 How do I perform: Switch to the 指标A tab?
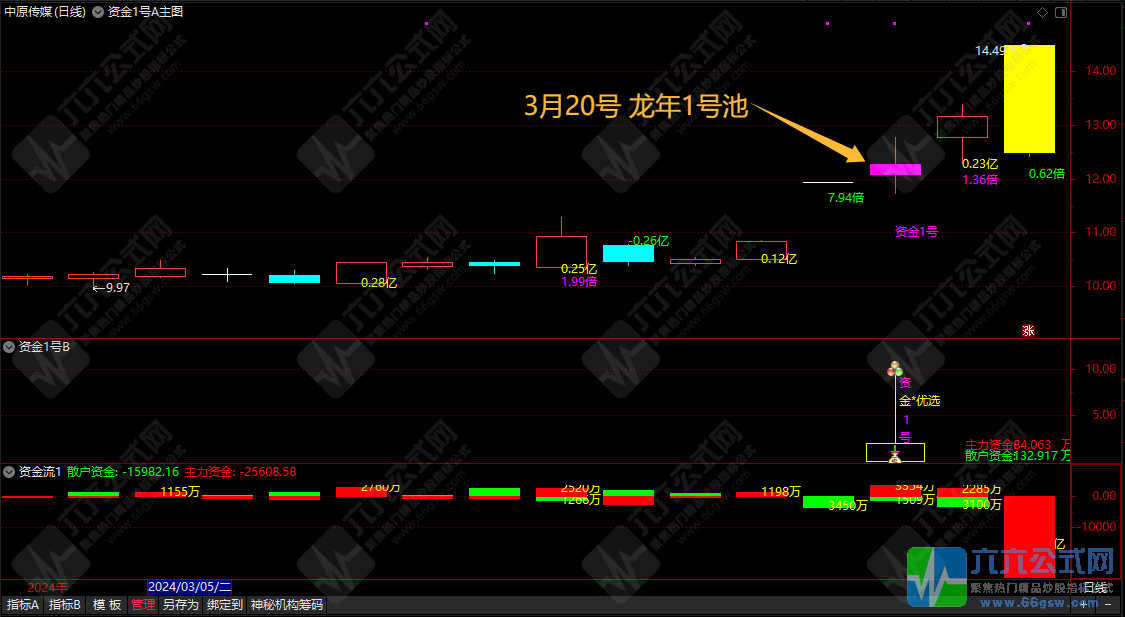(x=22, y=605)
